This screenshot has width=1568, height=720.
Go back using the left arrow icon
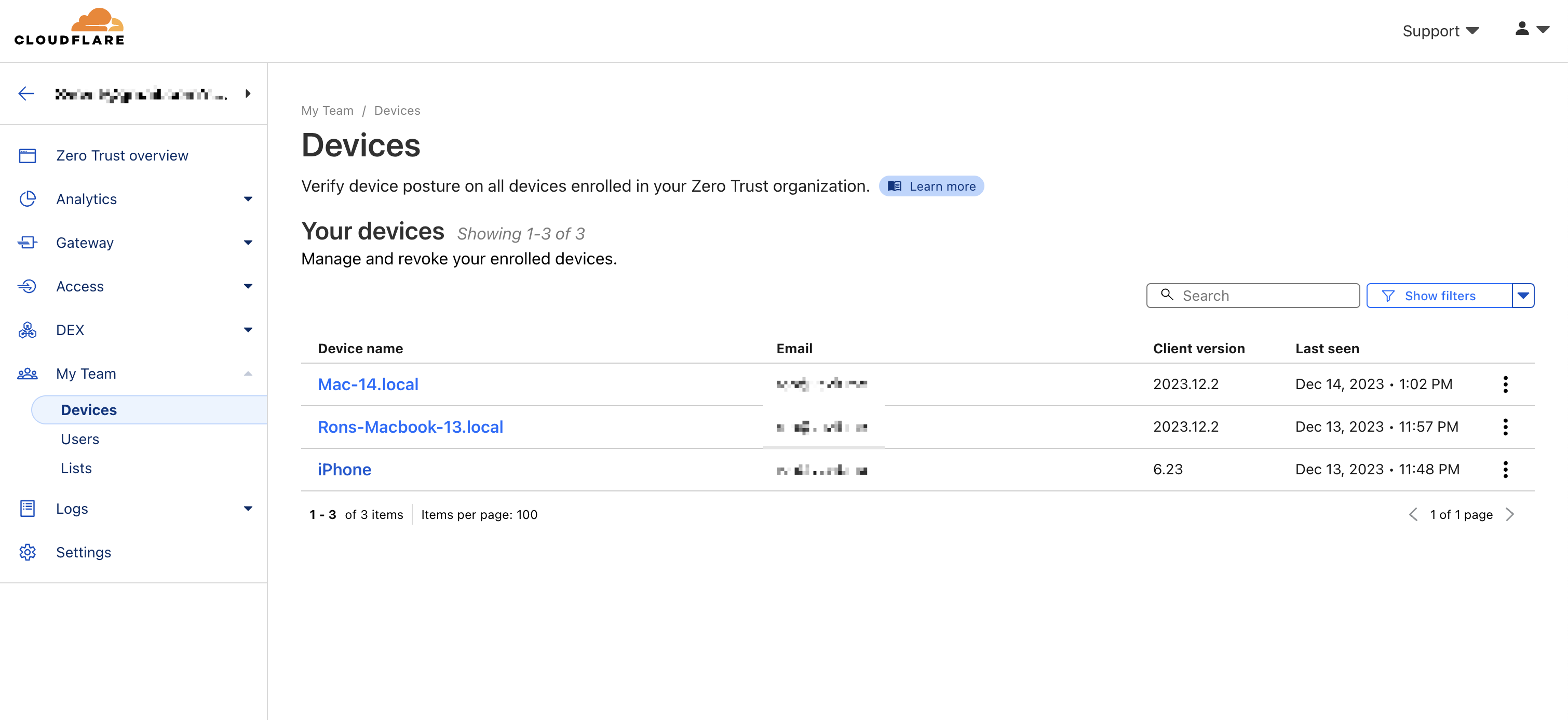(26, 94)
